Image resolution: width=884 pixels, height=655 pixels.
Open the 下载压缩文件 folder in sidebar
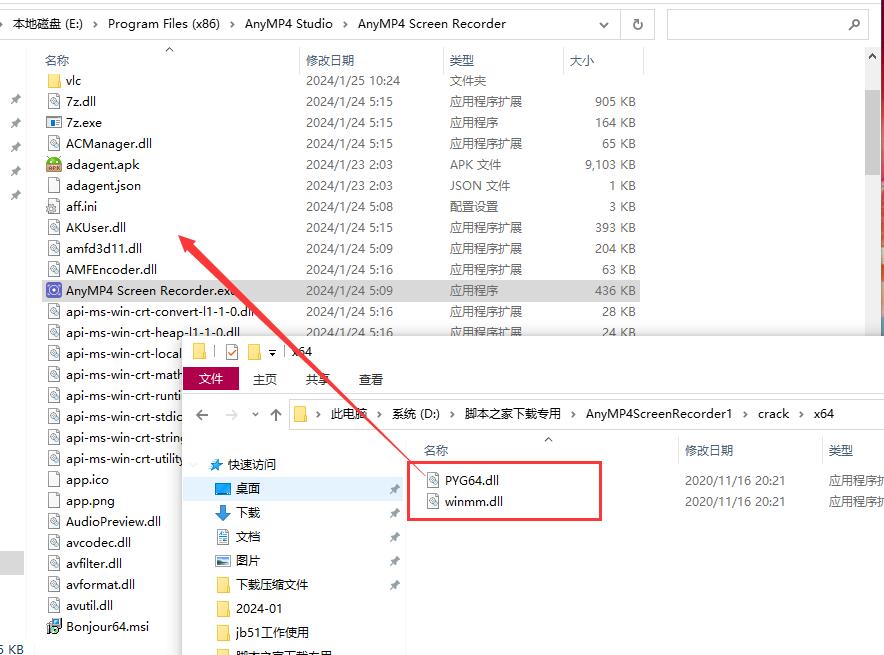click(x=272, y=585)
